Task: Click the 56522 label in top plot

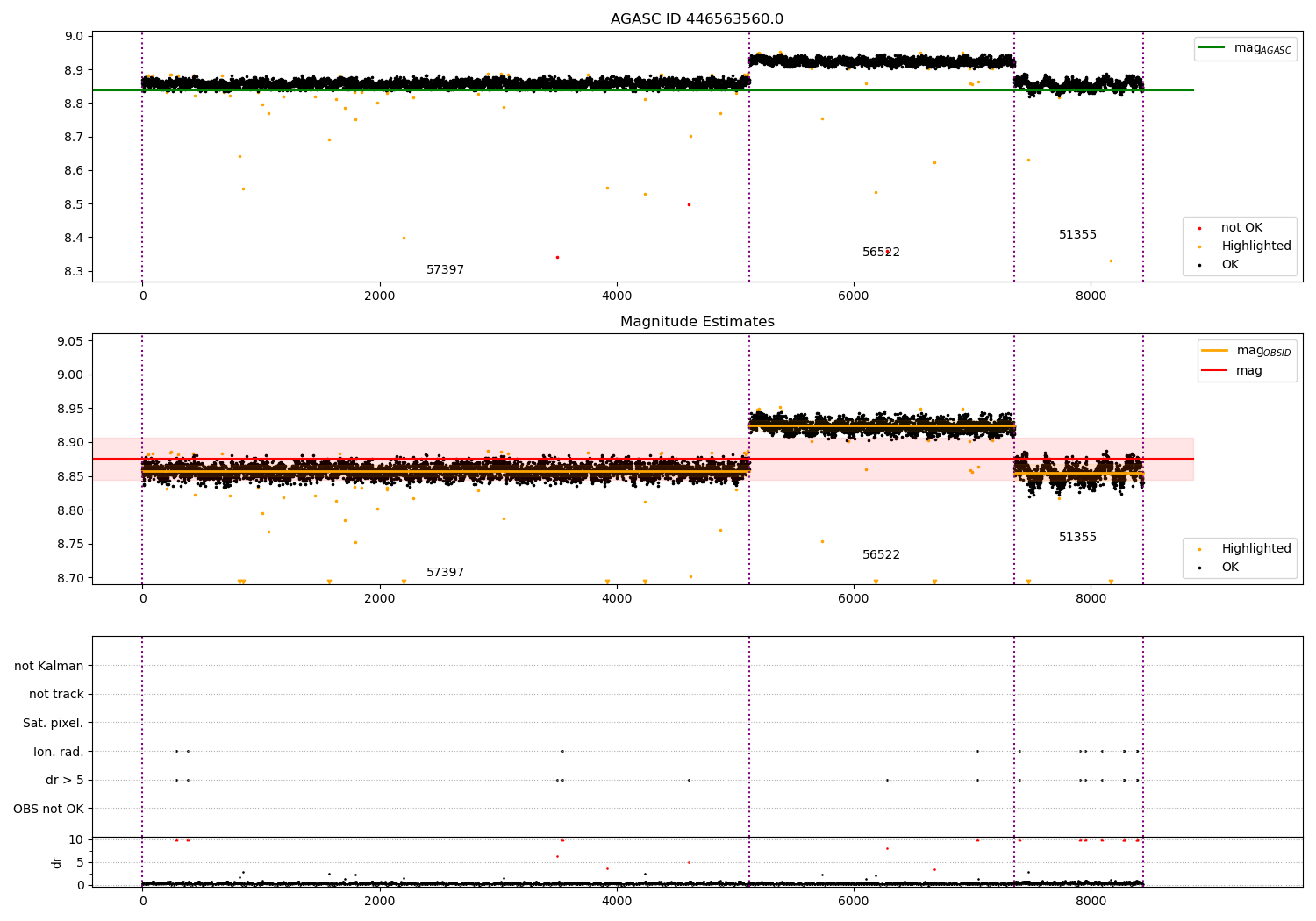Action: 881,253
